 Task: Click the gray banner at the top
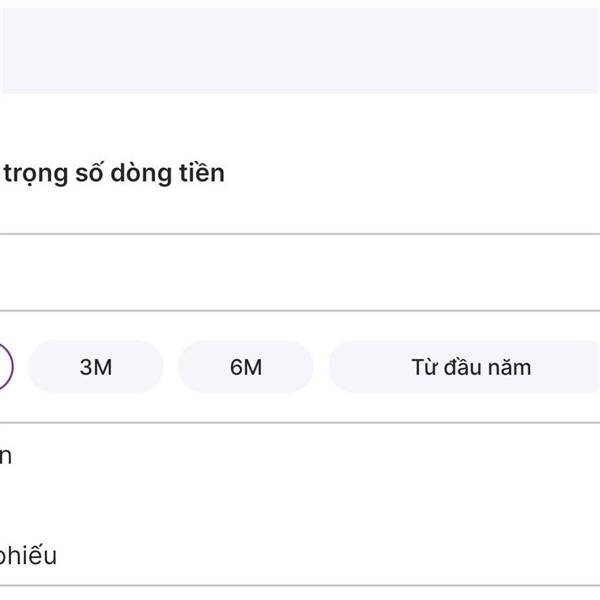[300, 50]
